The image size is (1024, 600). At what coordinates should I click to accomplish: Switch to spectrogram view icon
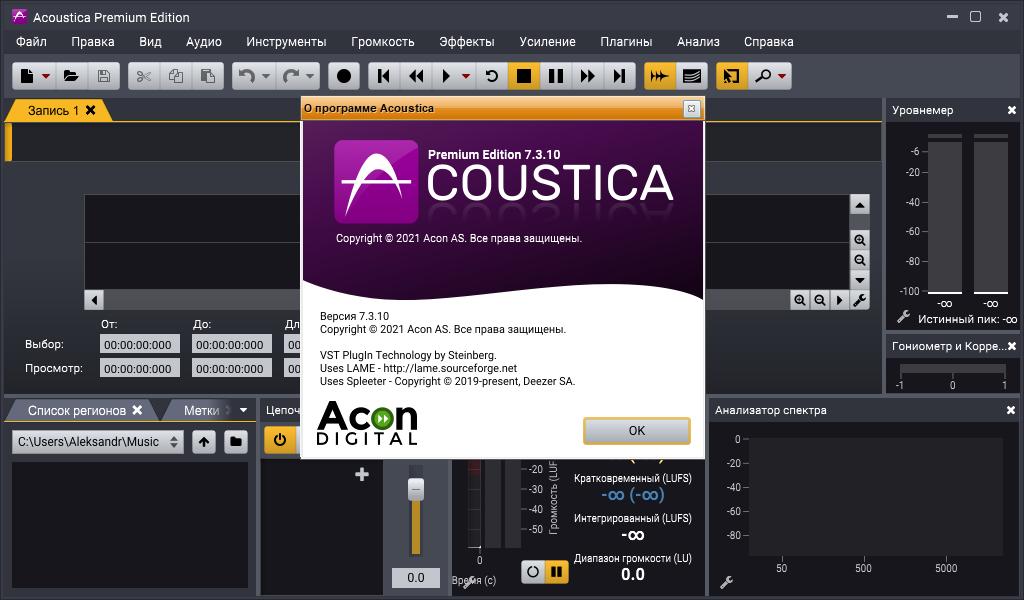[x=691, y=76]
